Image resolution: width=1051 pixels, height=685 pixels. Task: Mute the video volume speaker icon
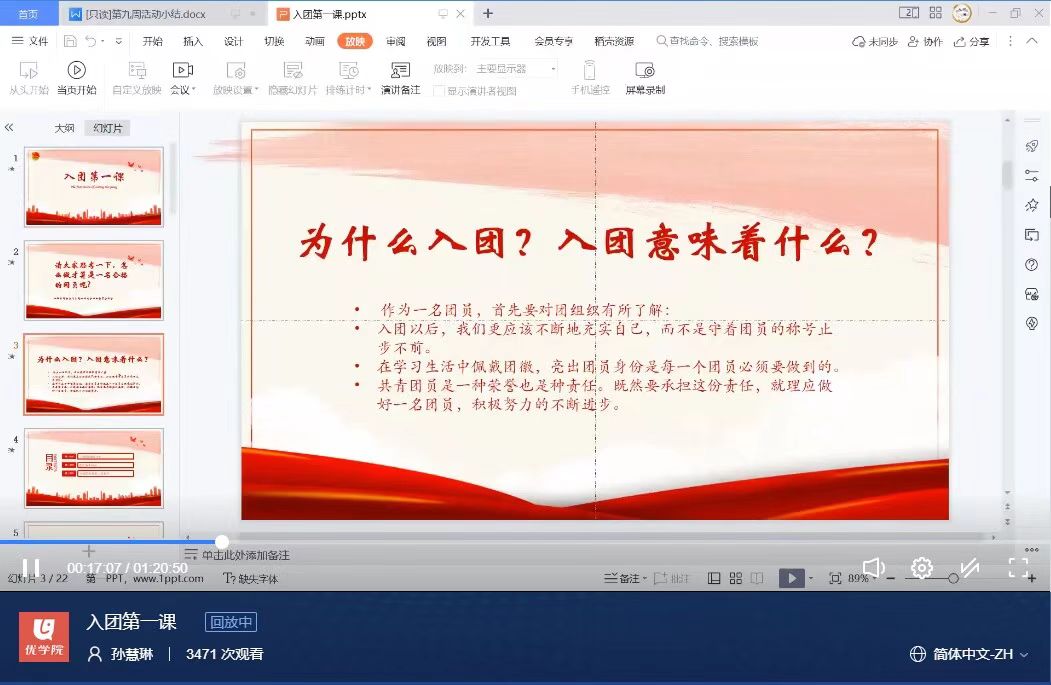pos(873,568)
